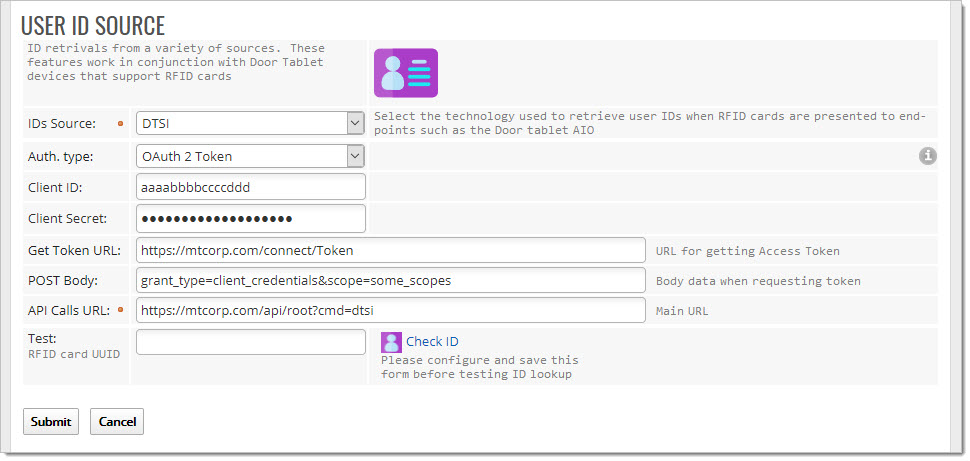The height and width of the screenshot is (461, 970).
Task: Click the "Body data when requesting token" hint
Action: (757, 281)
